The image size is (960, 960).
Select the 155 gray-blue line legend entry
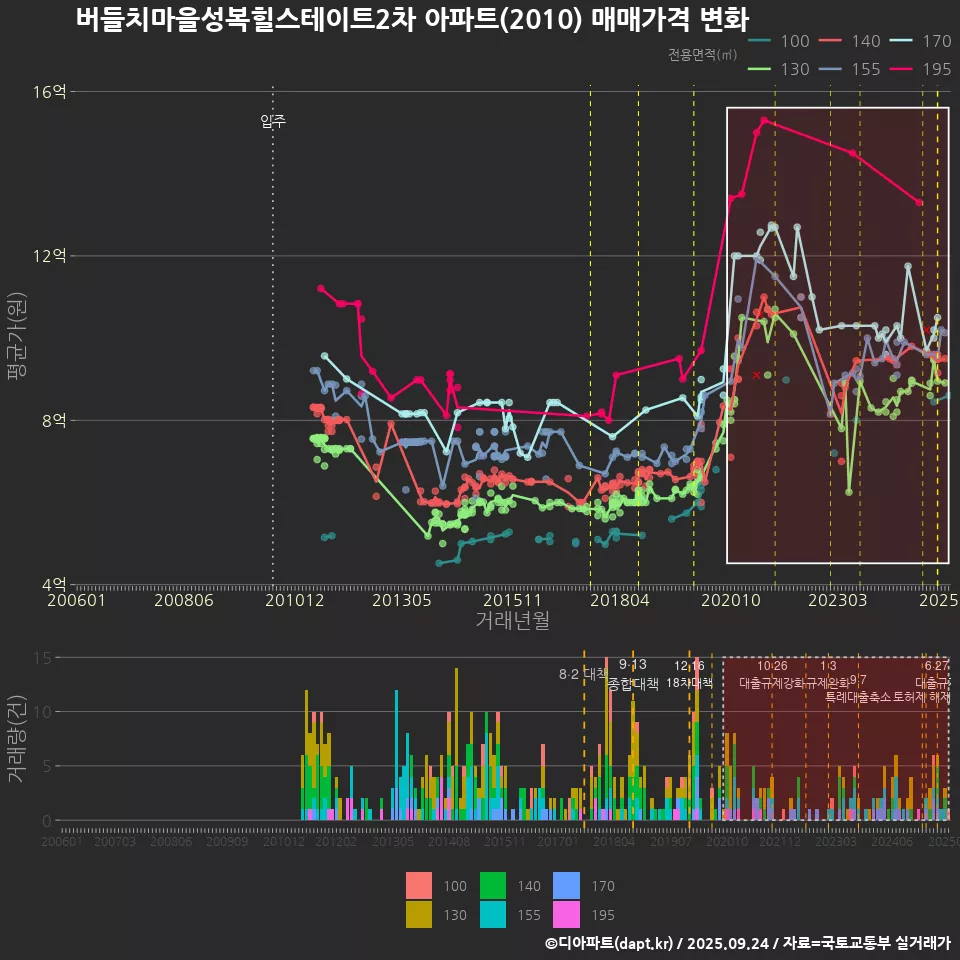(852, 69)
